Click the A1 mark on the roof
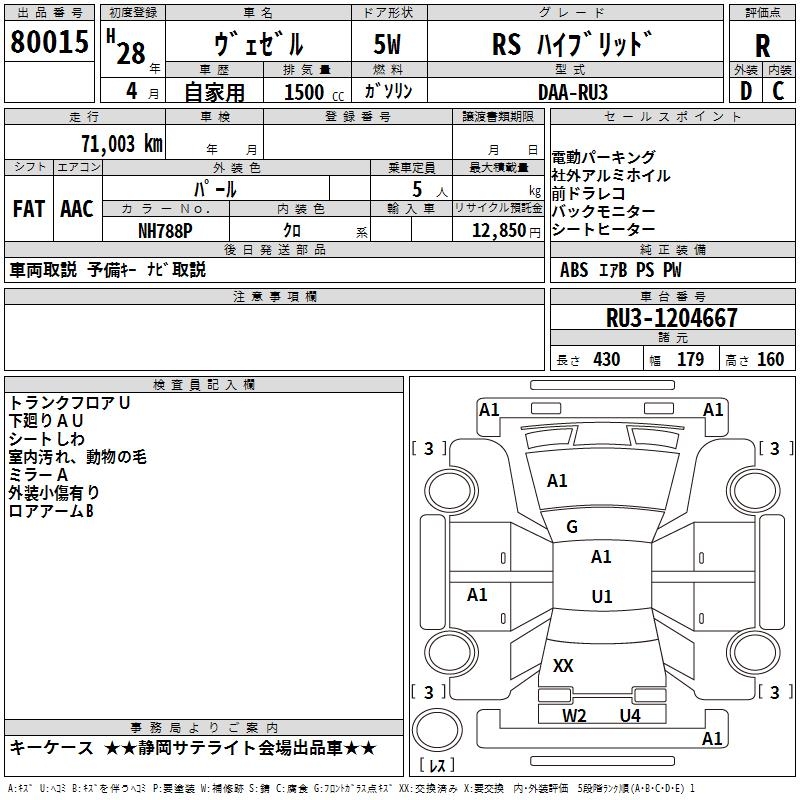Image resolution: width=800 pixels, height=800 pixels. pyautogui.click(x=601, y=557)
